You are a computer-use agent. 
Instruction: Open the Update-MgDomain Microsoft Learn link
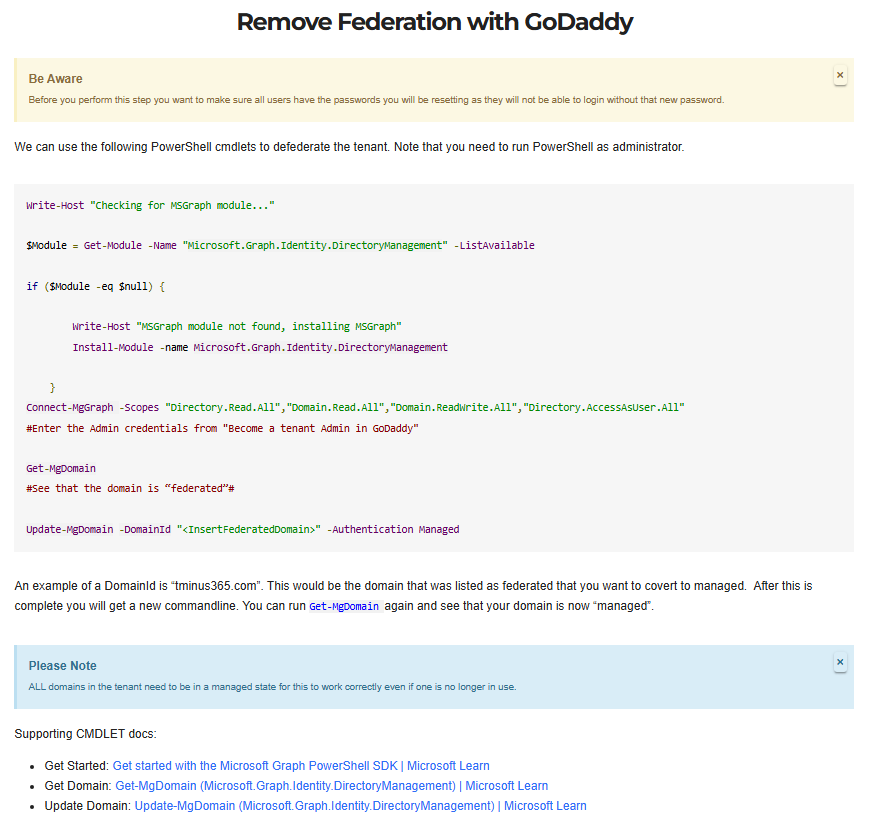pyautogui.click(x=360, y=806)
